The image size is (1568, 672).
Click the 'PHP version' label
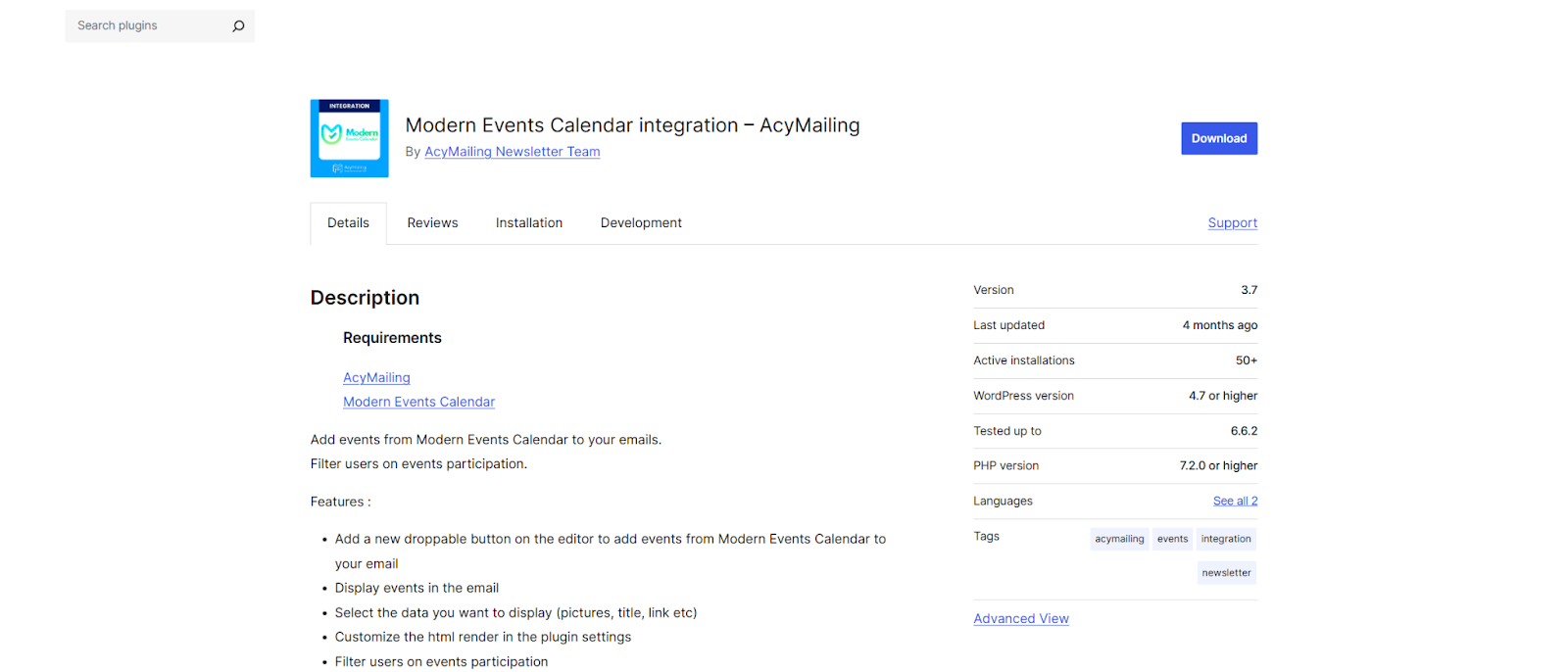[1005, 466]
